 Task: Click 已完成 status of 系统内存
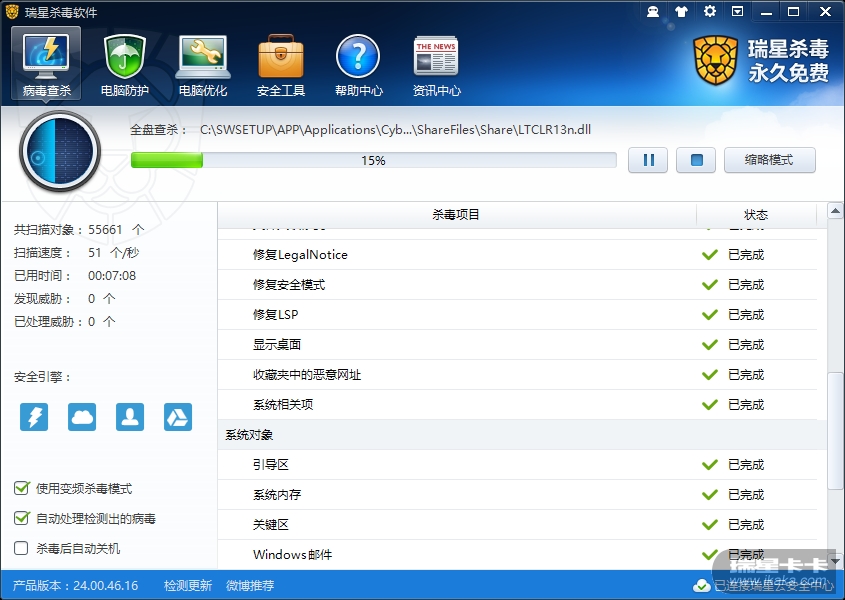point(746,494)
